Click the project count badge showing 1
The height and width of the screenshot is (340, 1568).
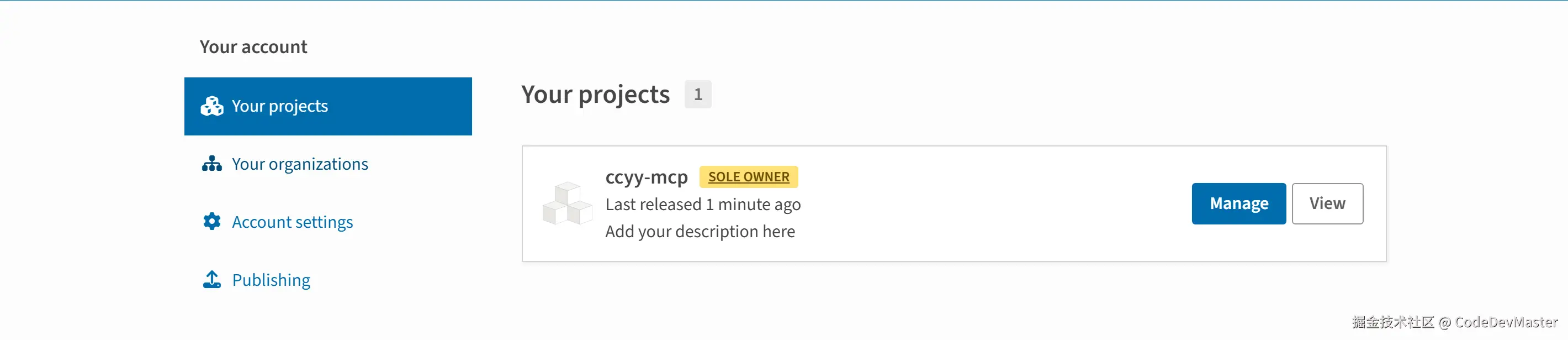697,95
